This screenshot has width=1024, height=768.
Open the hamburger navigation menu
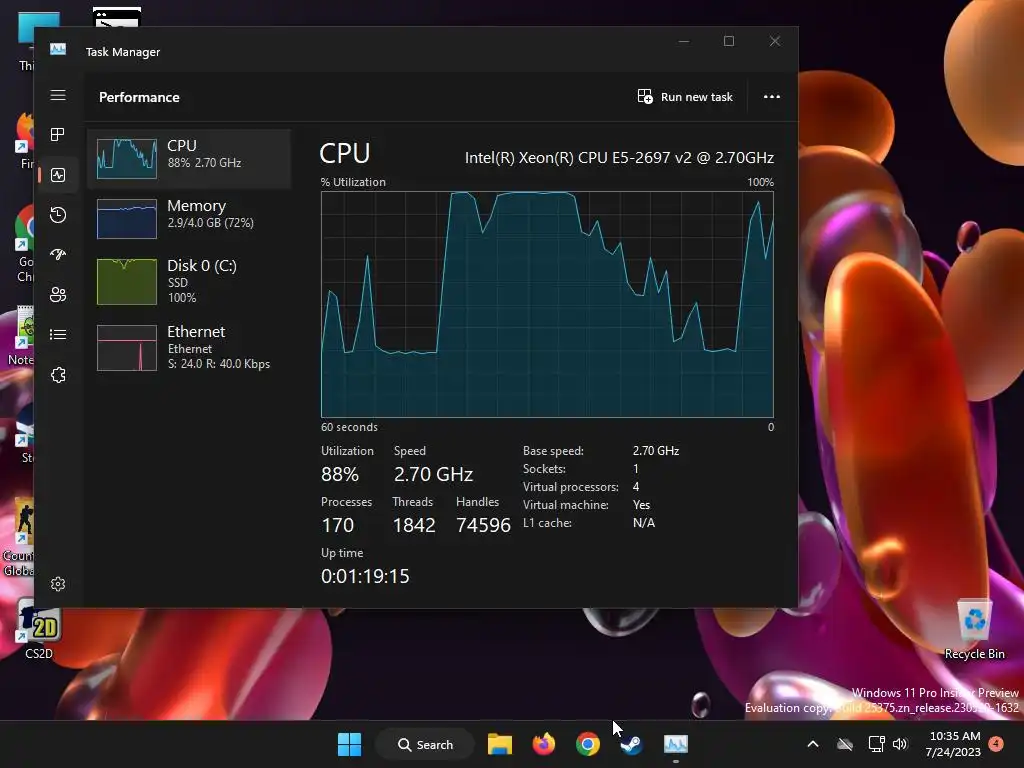click(58, 95)
